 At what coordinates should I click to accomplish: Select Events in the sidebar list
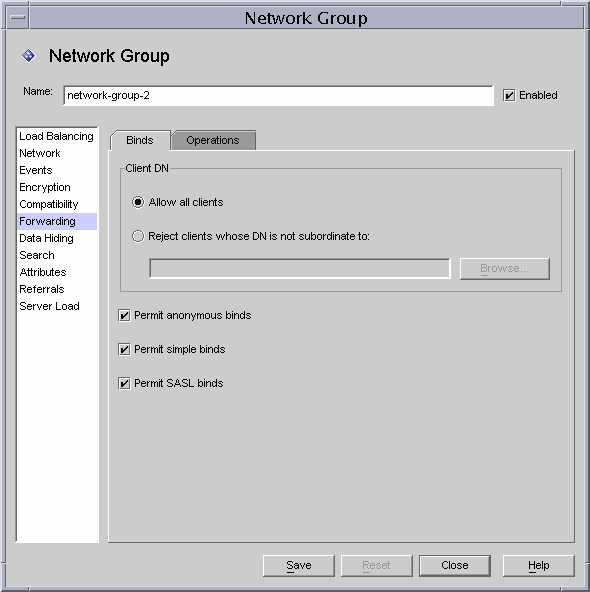coord(57,170)
